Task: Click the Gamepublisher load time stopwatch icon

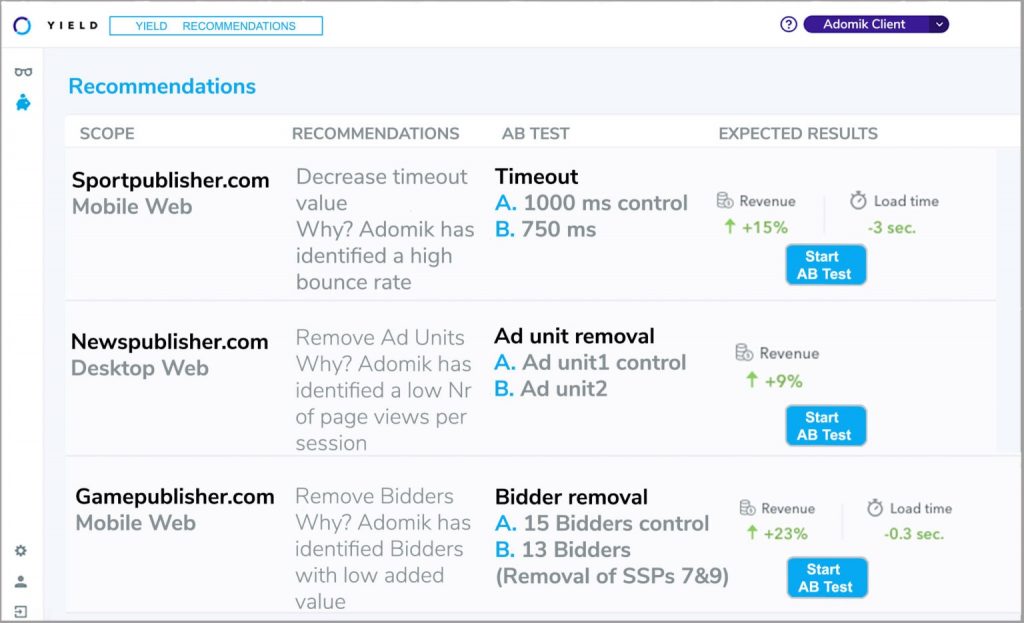Action: coord(875,508)
